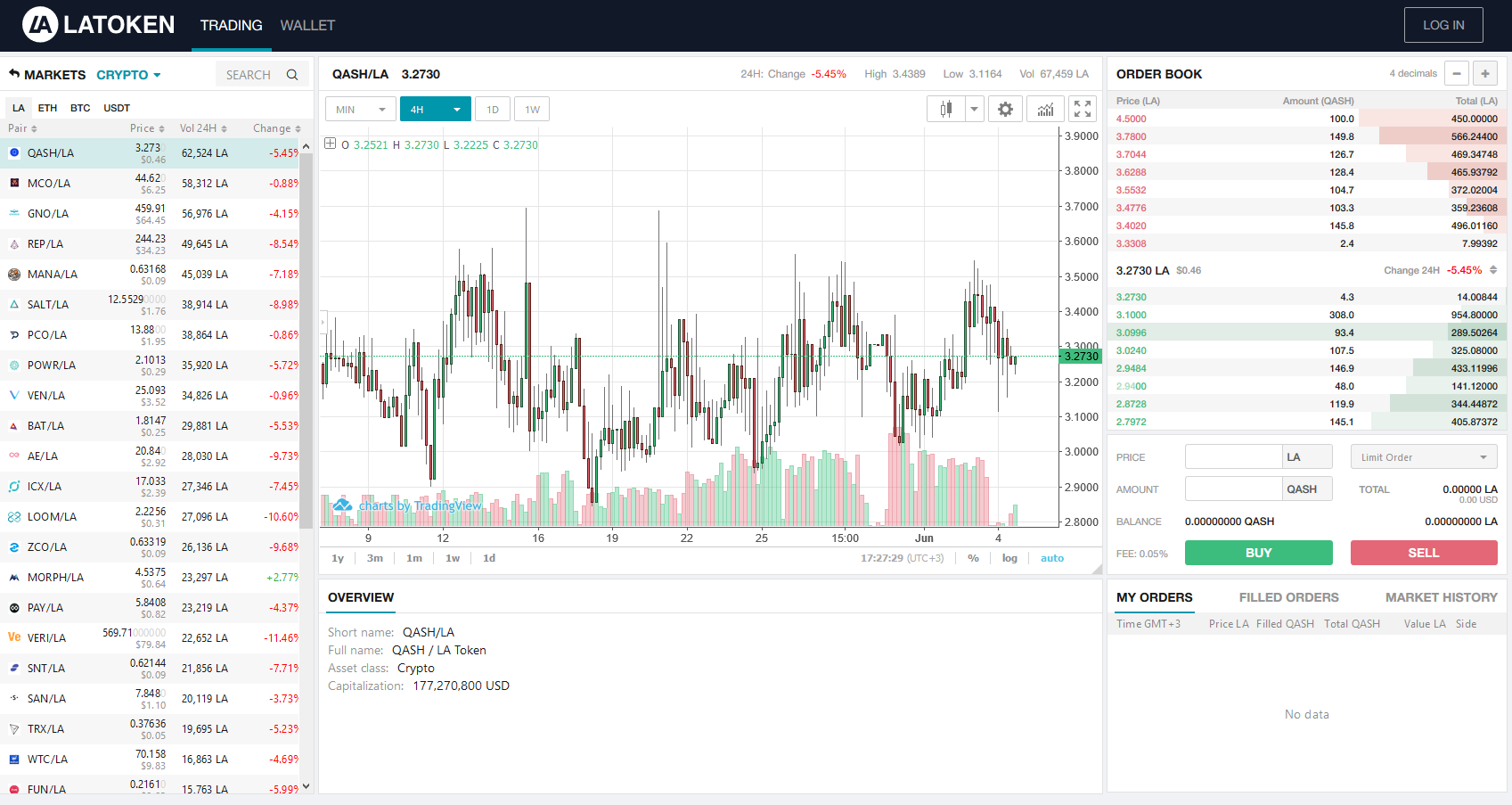Sort markets by Vol 24H column
Viewport: 1512px width, 805px height.
click(204, 128)
